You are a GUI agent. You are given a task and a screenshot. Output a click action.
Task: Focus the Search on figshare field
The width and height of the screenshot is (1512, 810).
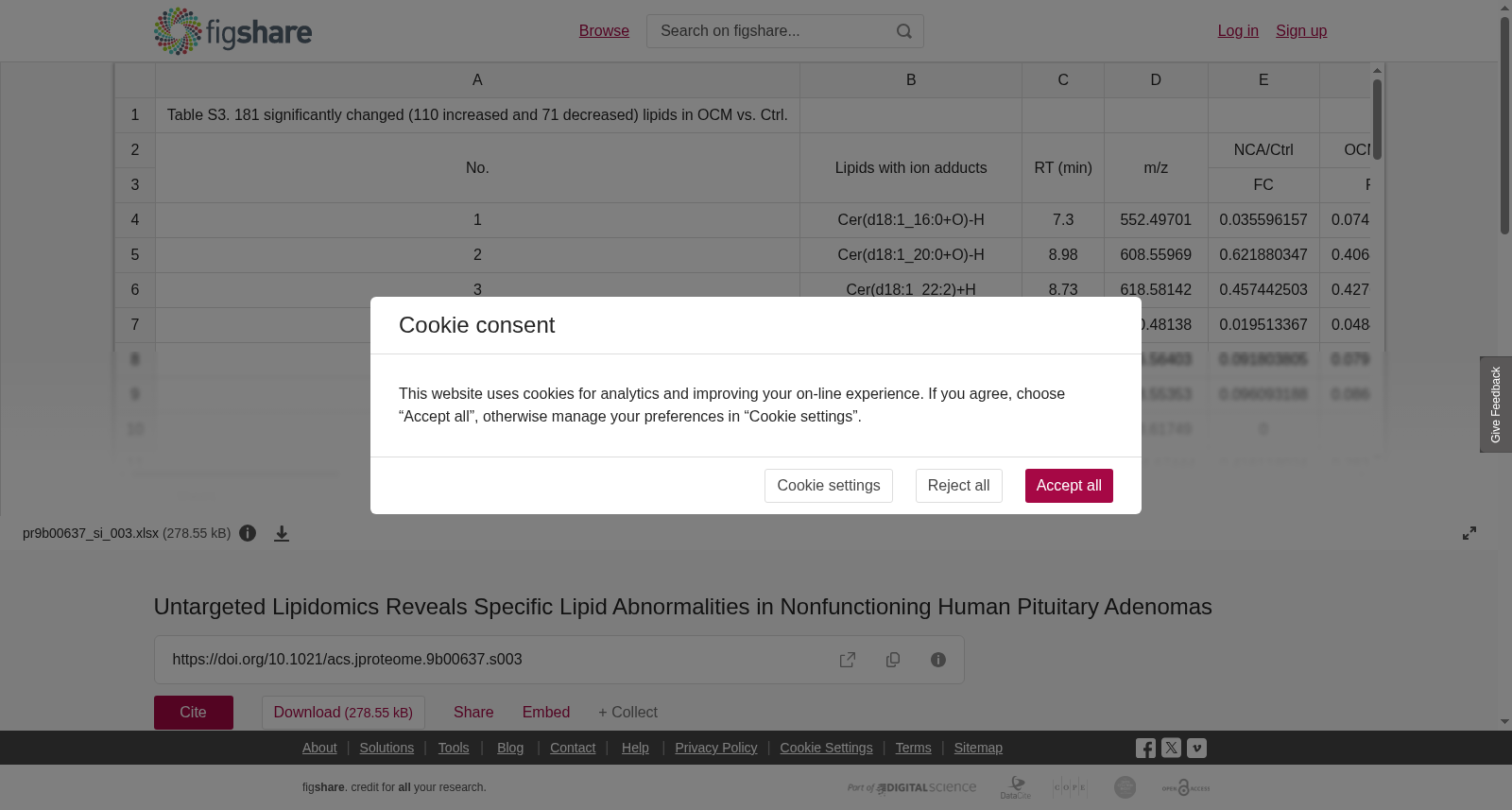tap(770, 31)
